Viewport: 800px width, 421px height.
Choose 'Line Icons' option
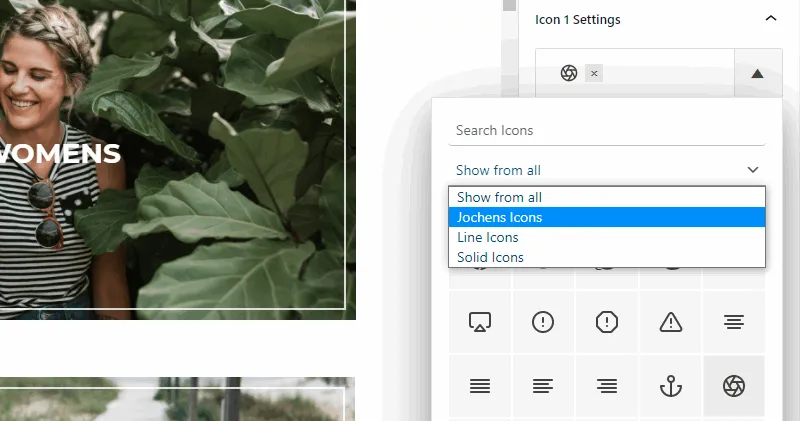point(607,237)
